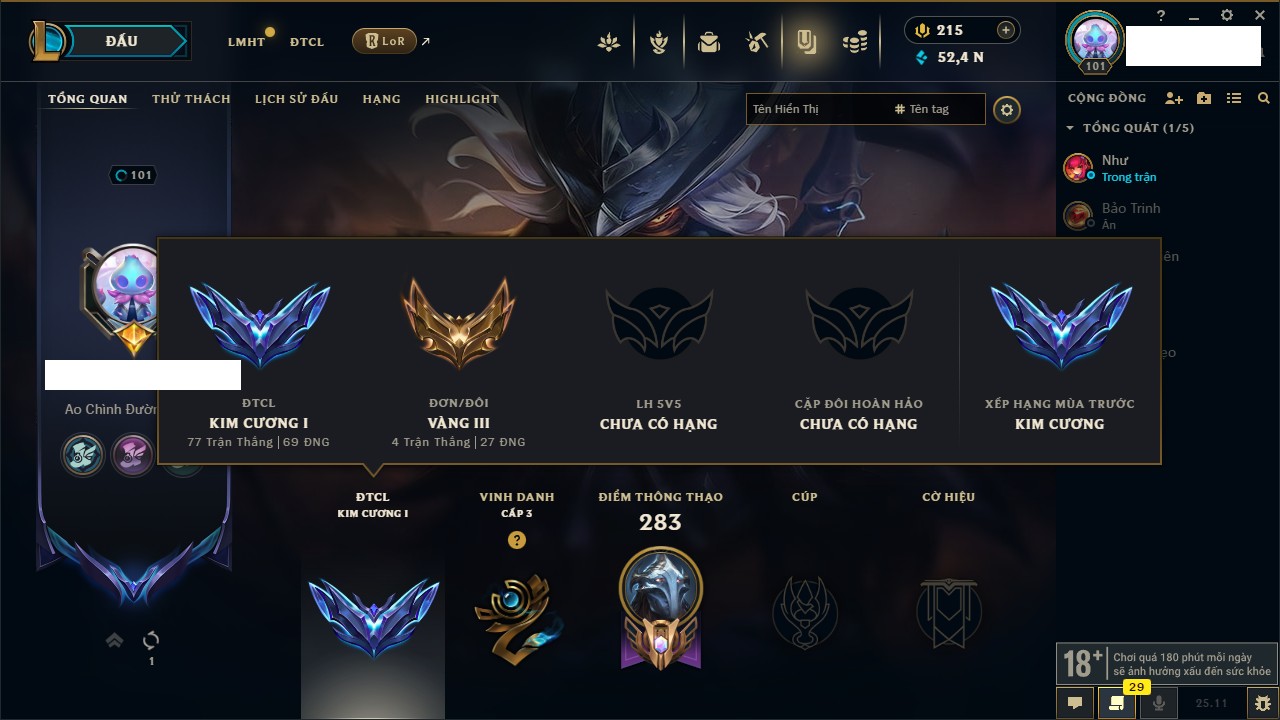Open the highlighted Profile banner icon
Image resolution: width=1280 pixels, height=720 pixels.
coord(806,42)
